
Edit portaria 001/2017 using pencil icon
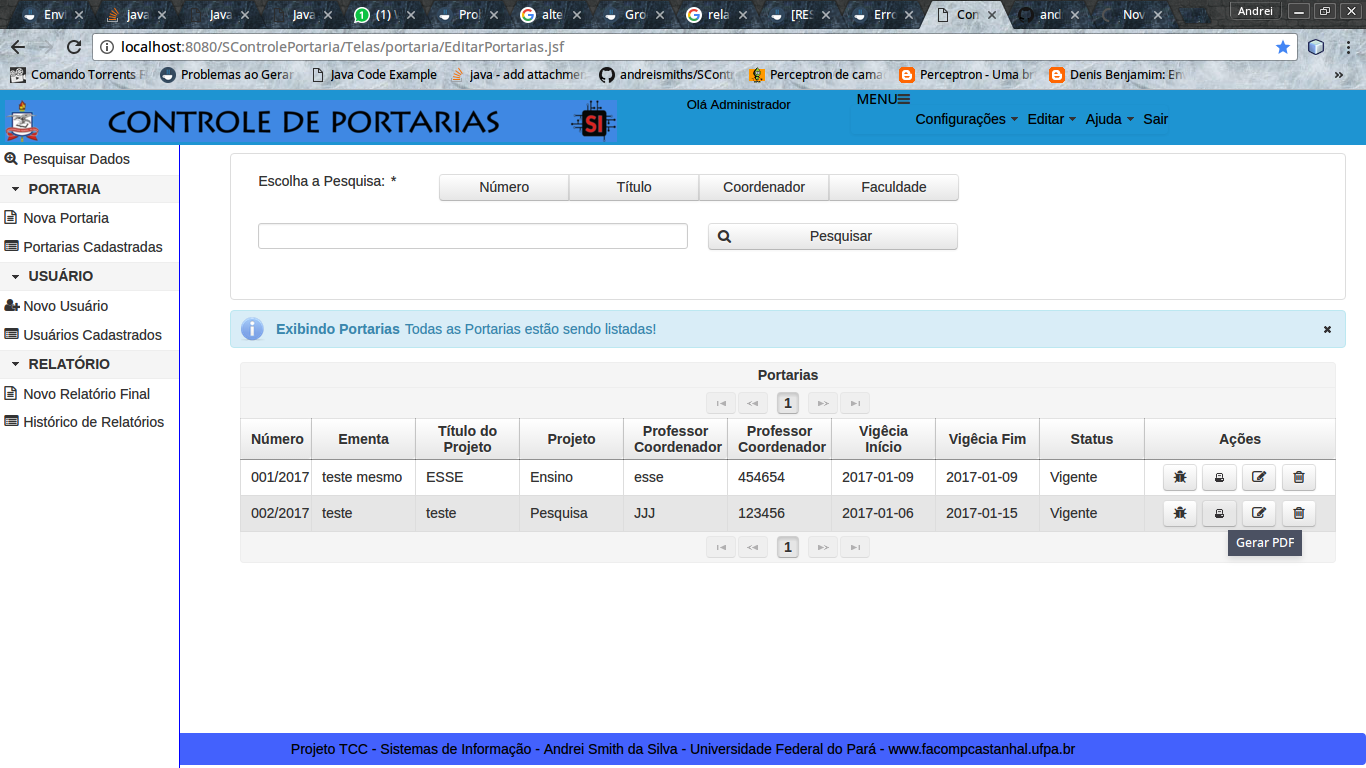pos(1259,477)
